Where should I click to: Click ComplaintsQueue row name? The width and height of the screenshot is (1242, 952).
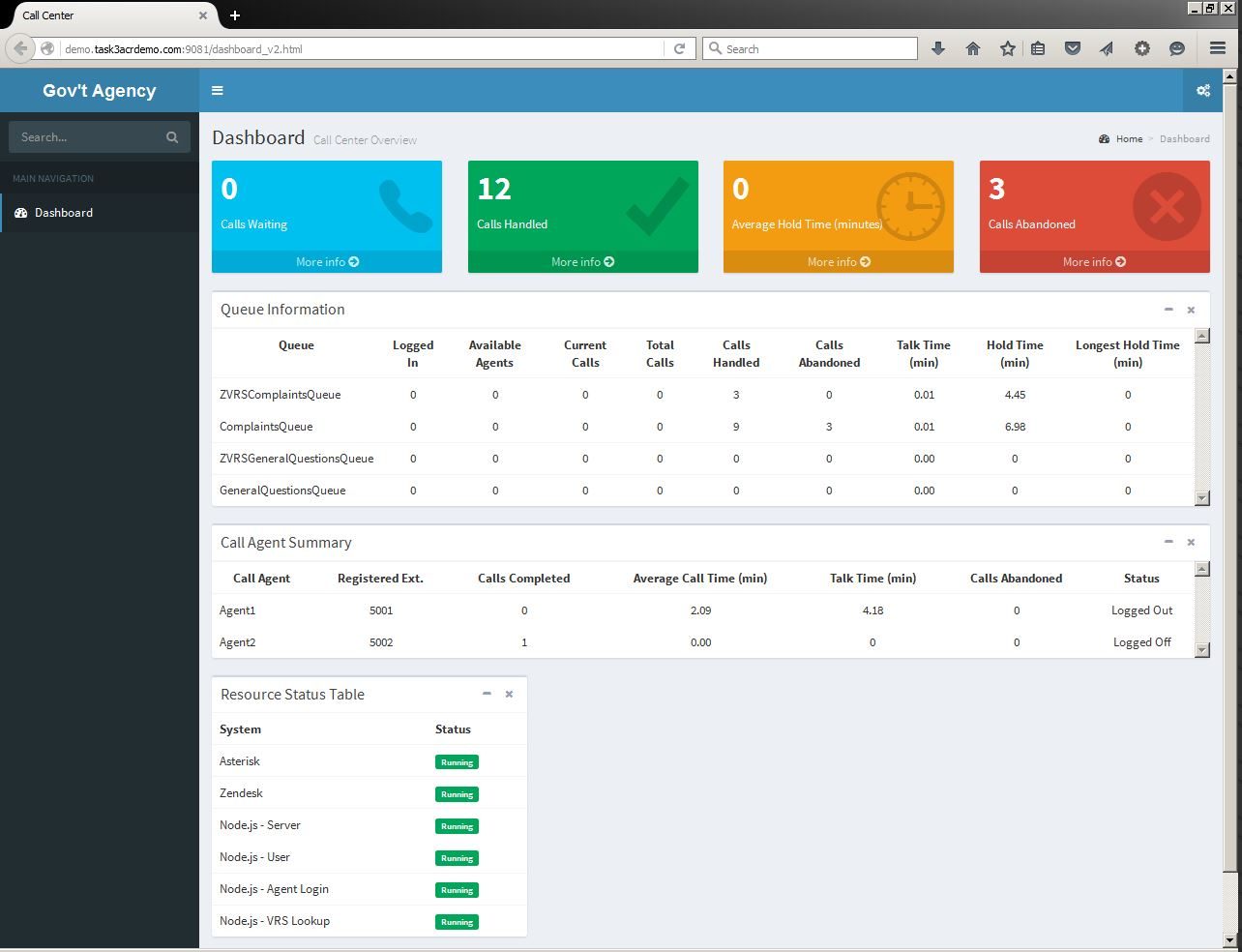pyautogui.click(x=266, y=427)
